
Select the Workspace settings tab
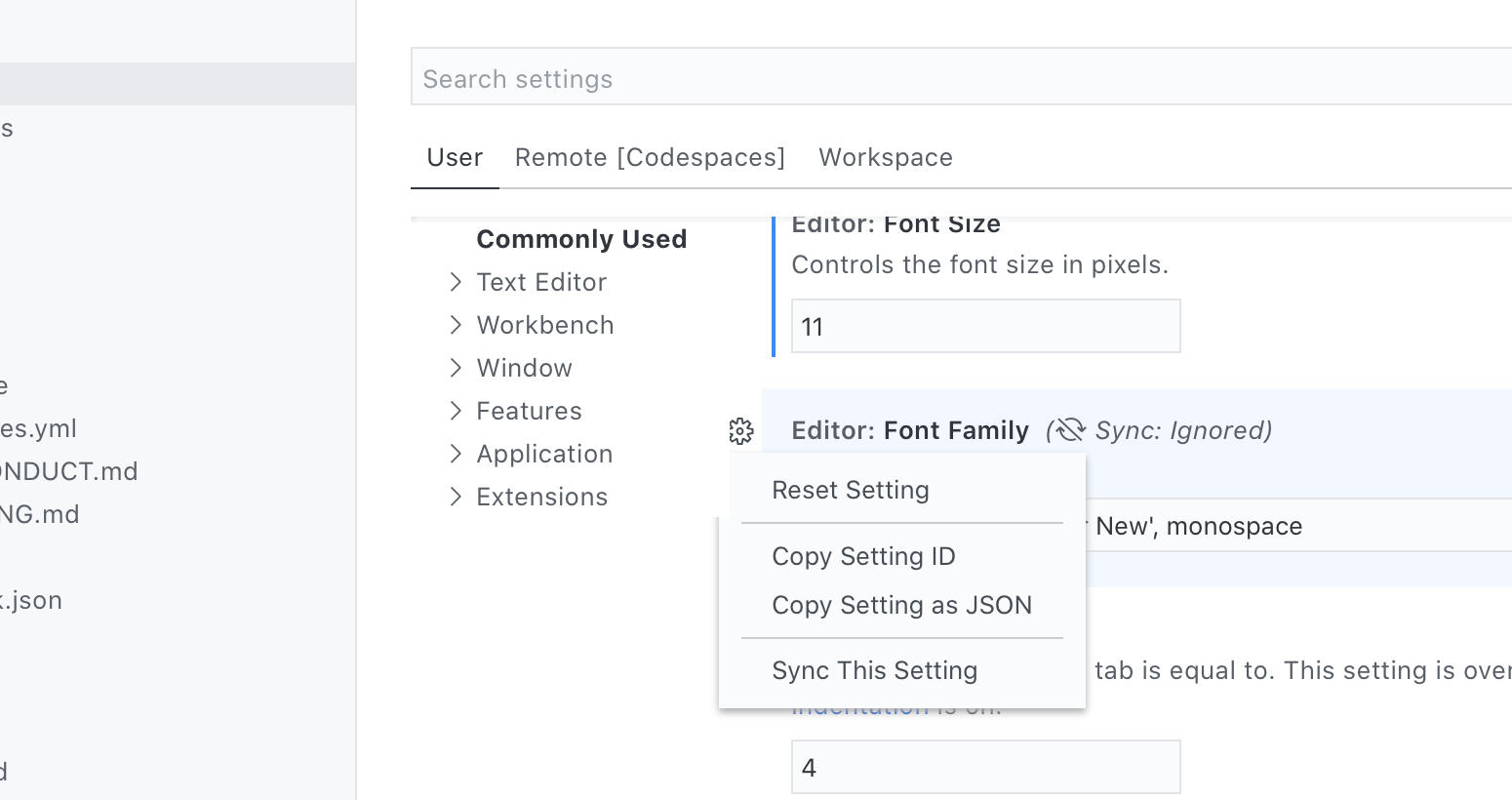coord(886,157)
